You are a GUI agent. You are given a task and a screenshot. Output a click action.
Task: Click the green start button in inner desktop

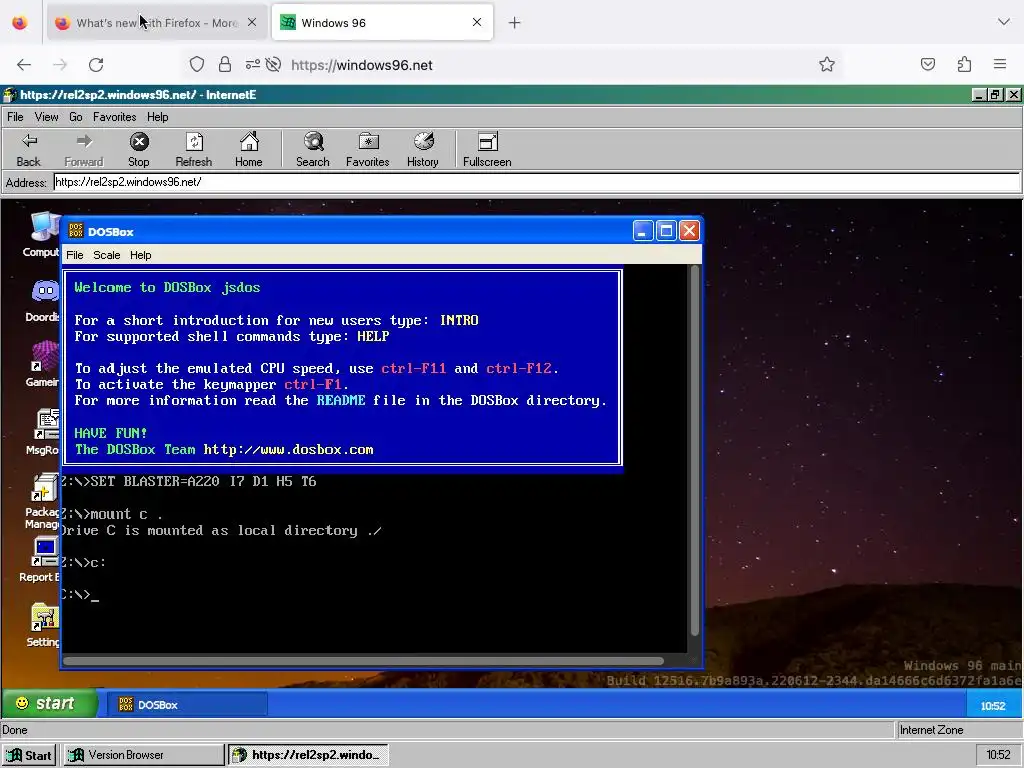click(49, 703)
